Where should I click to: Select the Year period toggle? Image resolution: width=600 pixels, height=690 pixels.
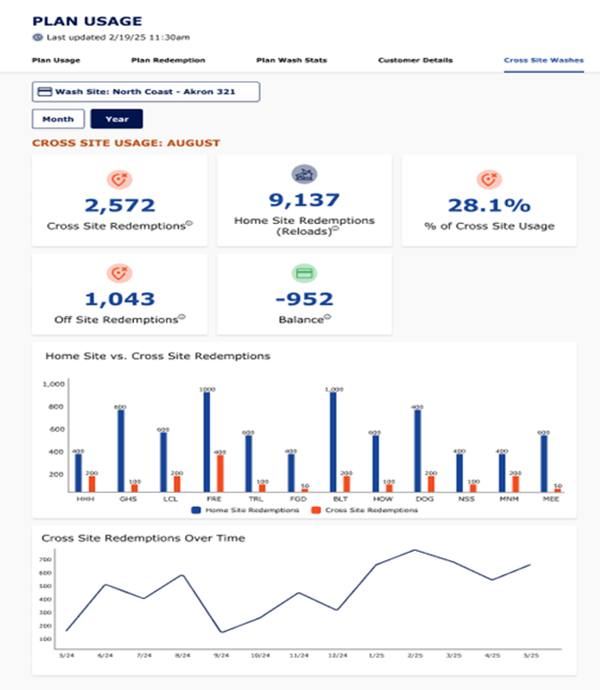click(x=116, y=119)
